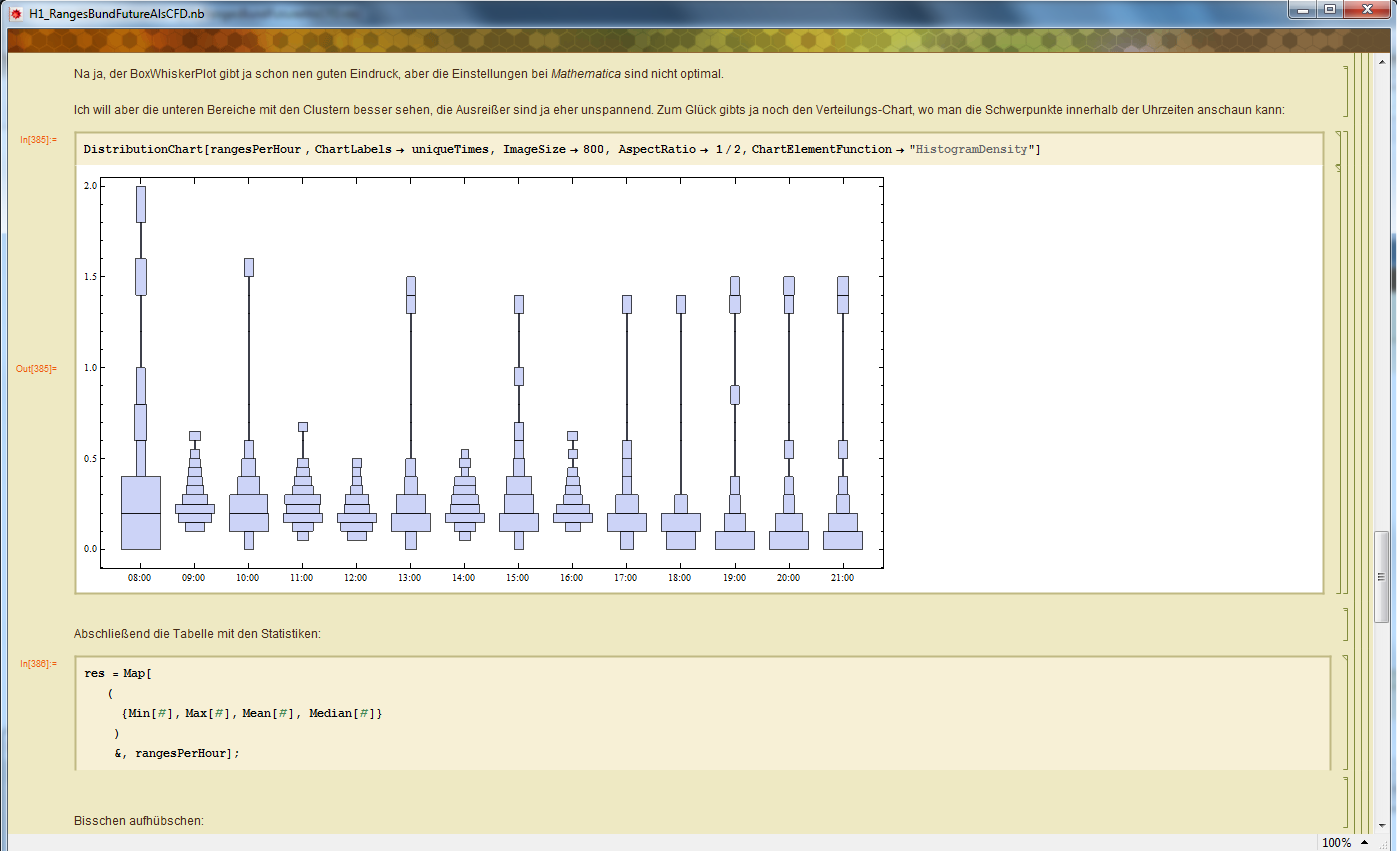Click the In[385] cell label

[x=38, y=139]
